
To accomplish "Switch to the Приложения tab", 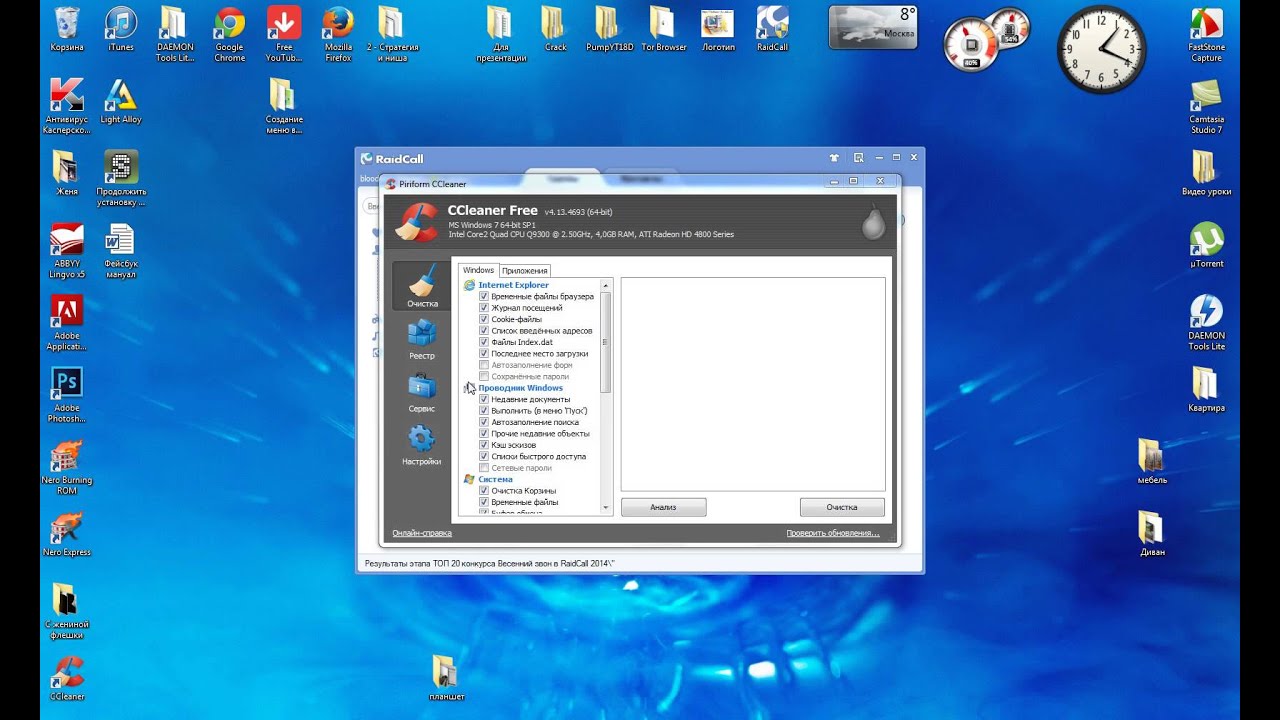I will [x=524, y=271].
